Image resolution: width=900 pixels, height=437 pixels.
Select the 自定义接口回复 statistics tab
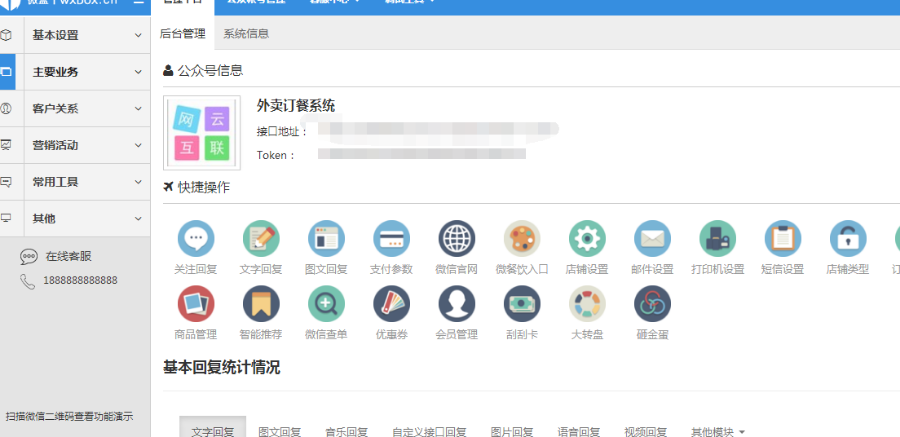(x=429, y=431)
